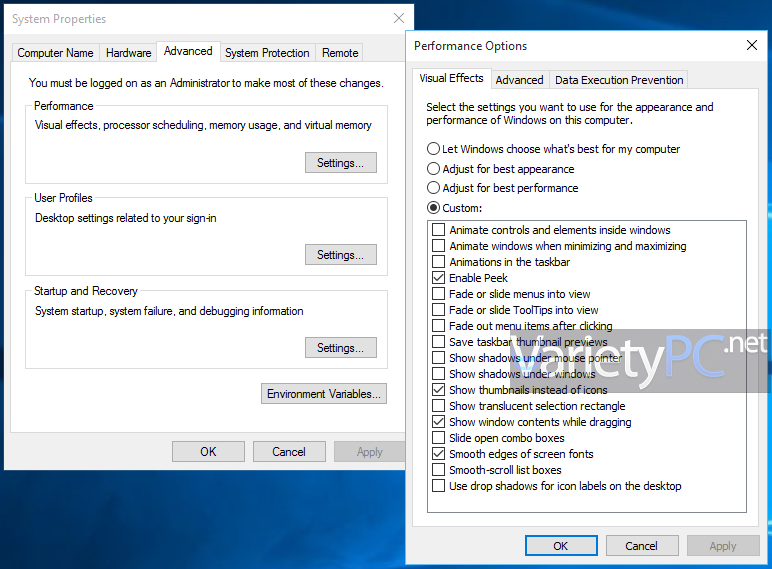Open the Computer Name tab
Screen dimensions: 772x569
[55, 53]
